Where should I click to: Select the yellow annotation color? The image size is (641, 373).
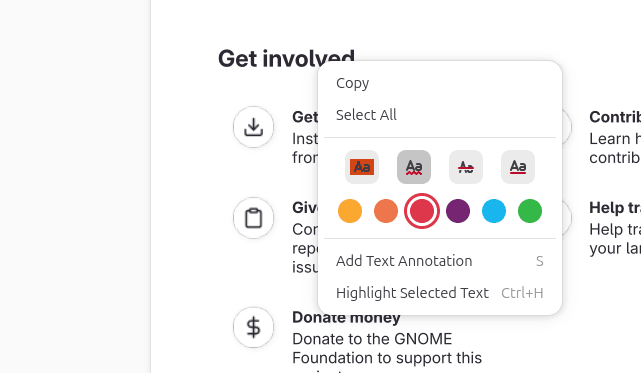click(350, 211)
